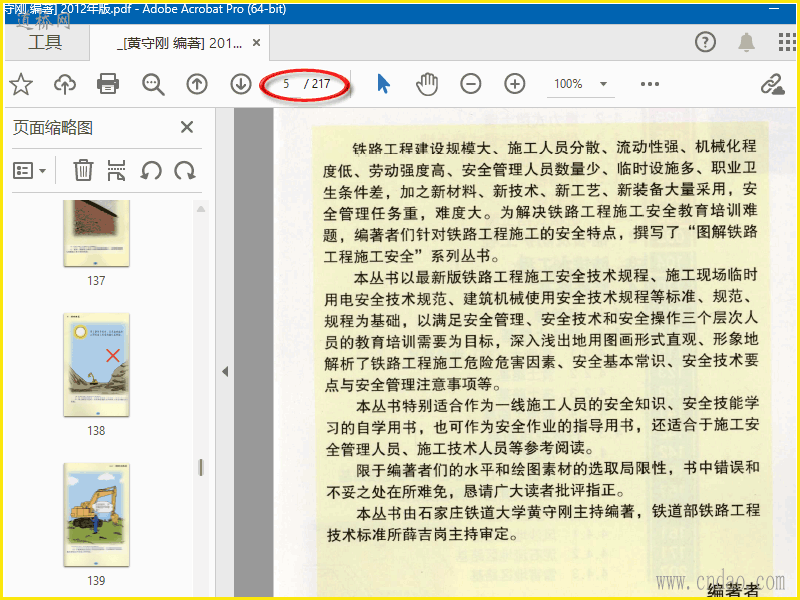Close the 黄守刚 document tab
Viewport: 800px width, 600px height.
click(257, 43)
